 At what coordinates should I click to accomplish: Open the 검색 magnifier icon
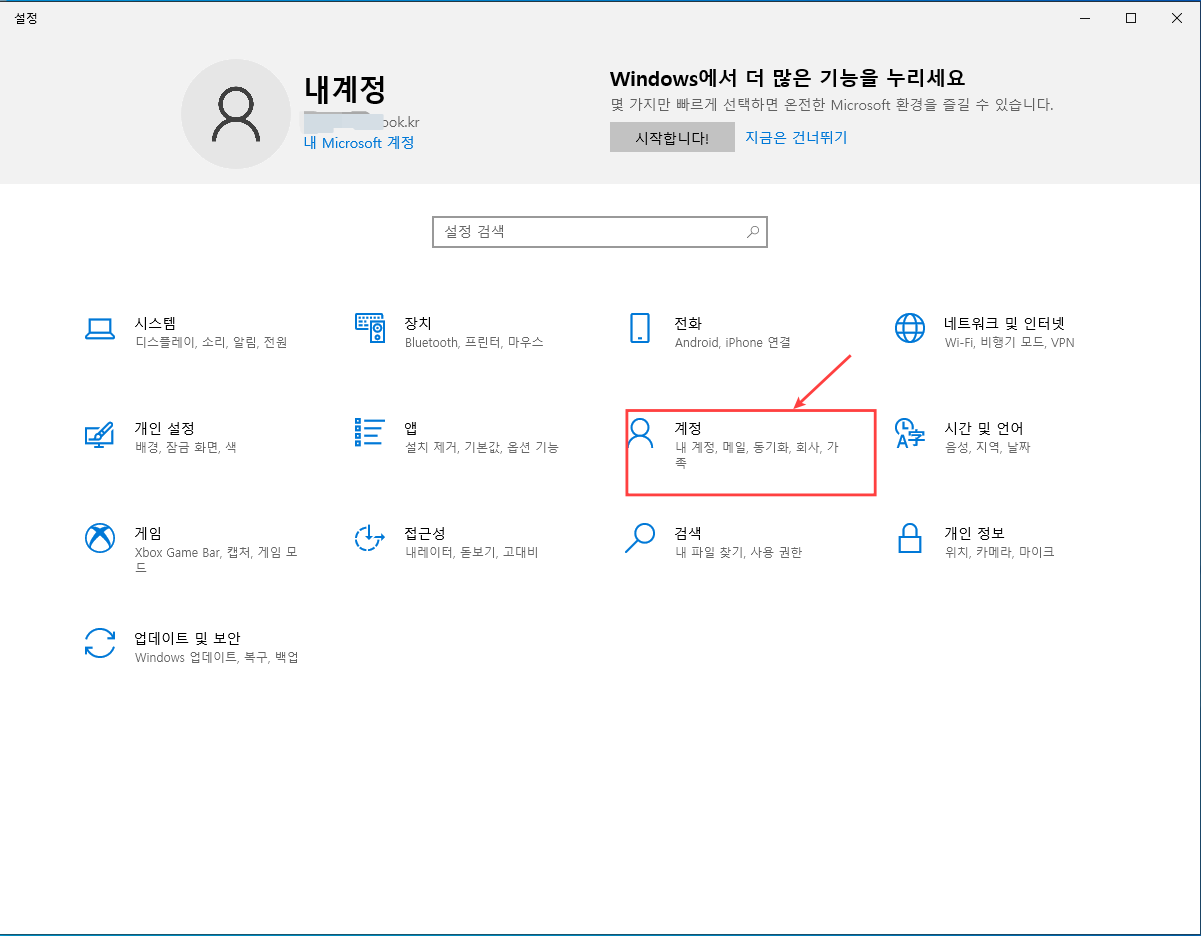640,538
